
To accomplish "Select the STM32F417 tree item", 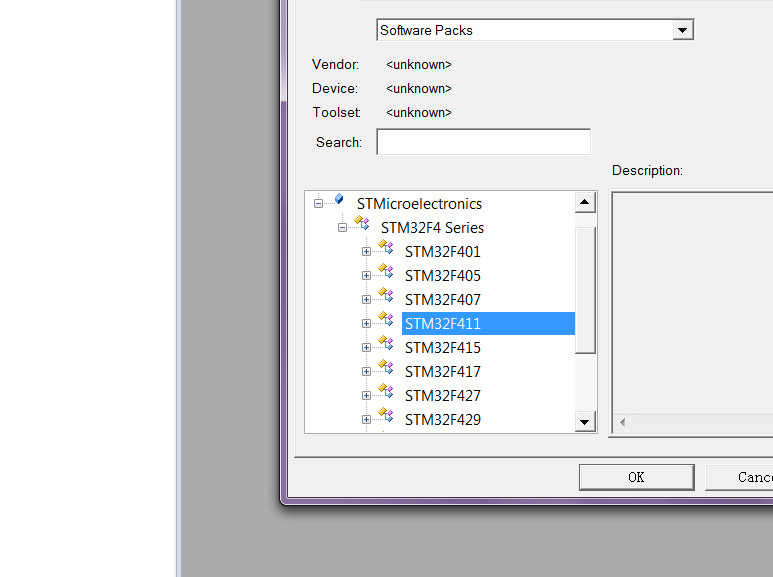I will tap(443, 372).
